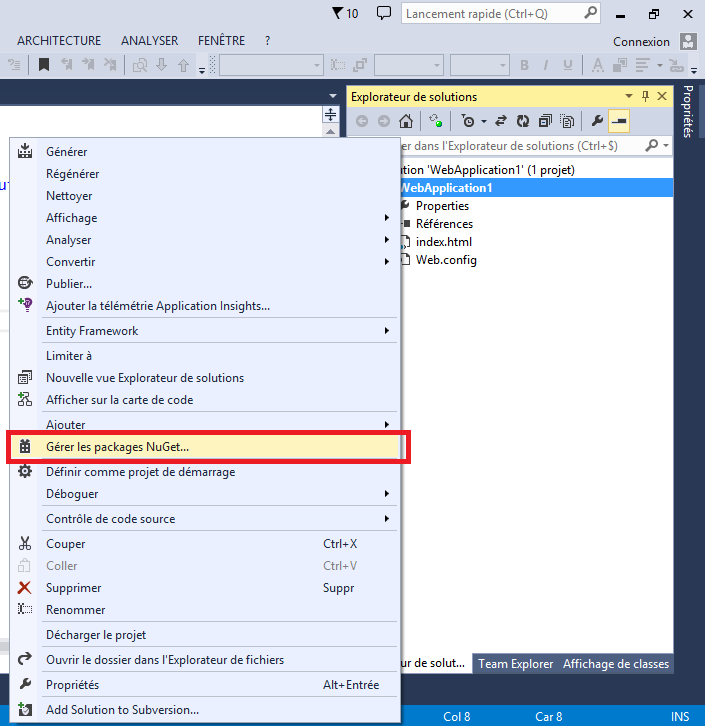Select Add Solution to Subversion...

[x=205, y=710]
